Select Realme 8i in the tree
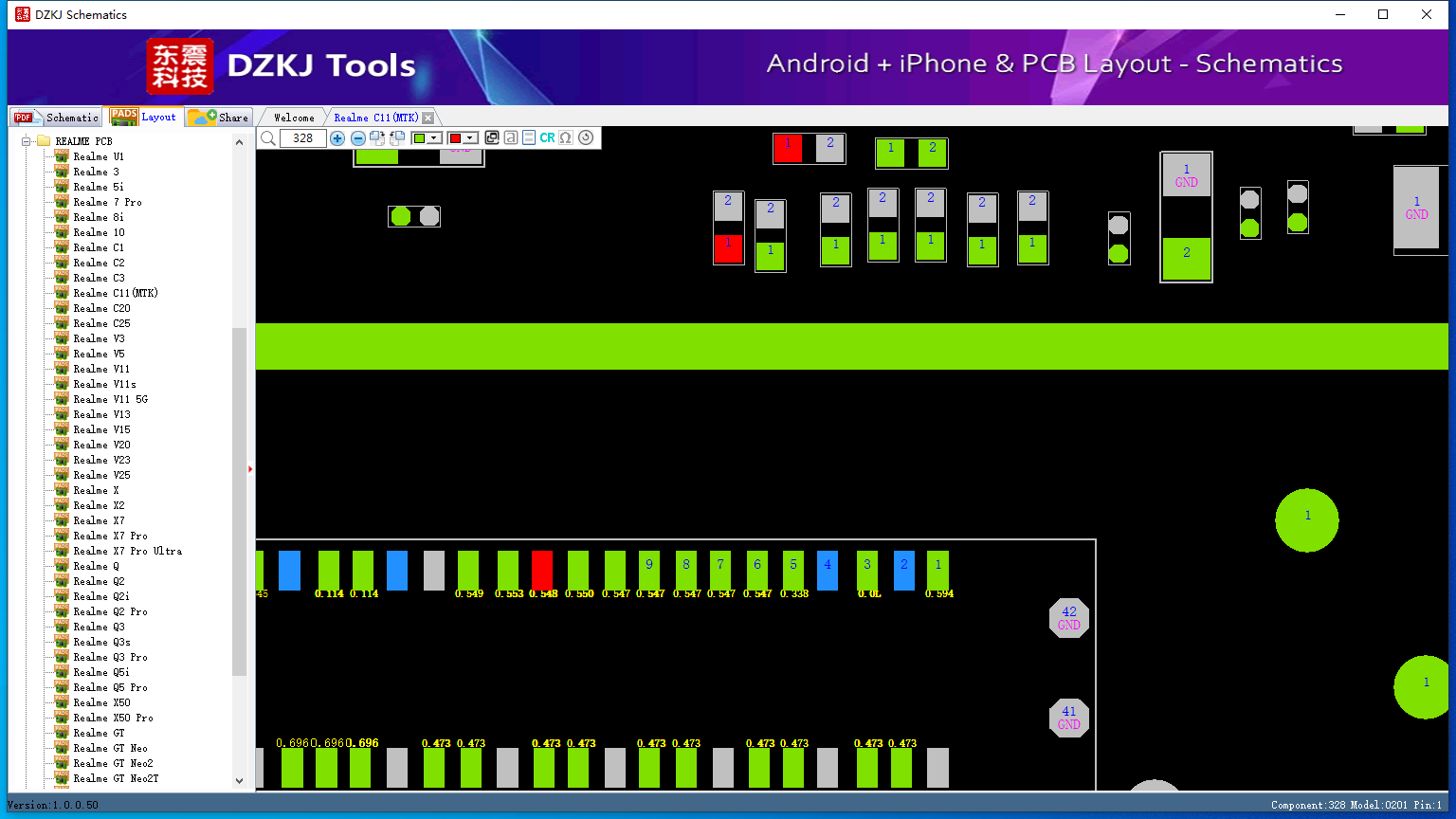The image size is (1456, 819). click(99, 217)
